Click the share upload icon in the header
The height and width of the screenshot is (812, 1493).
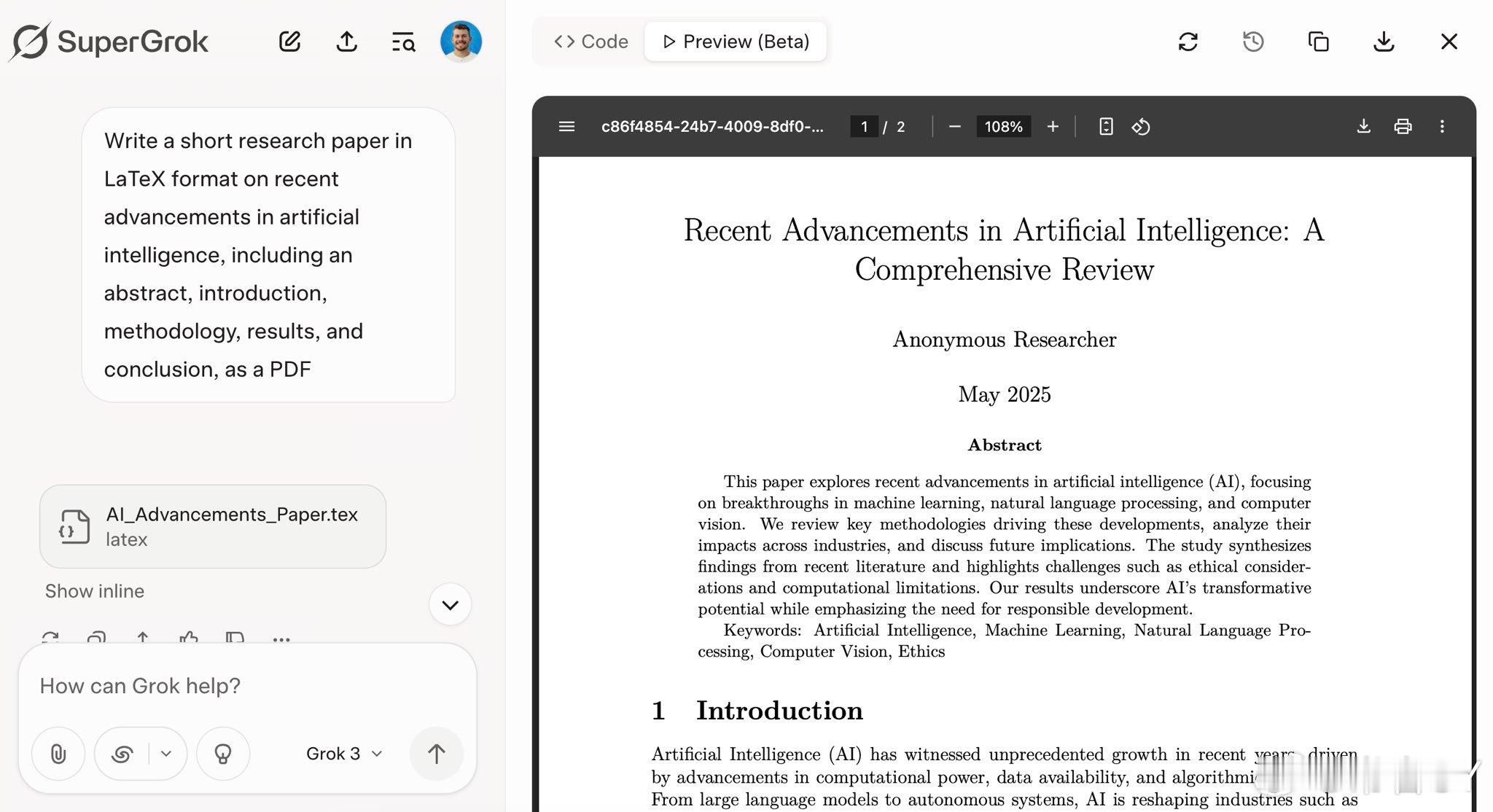coord(347,42)
